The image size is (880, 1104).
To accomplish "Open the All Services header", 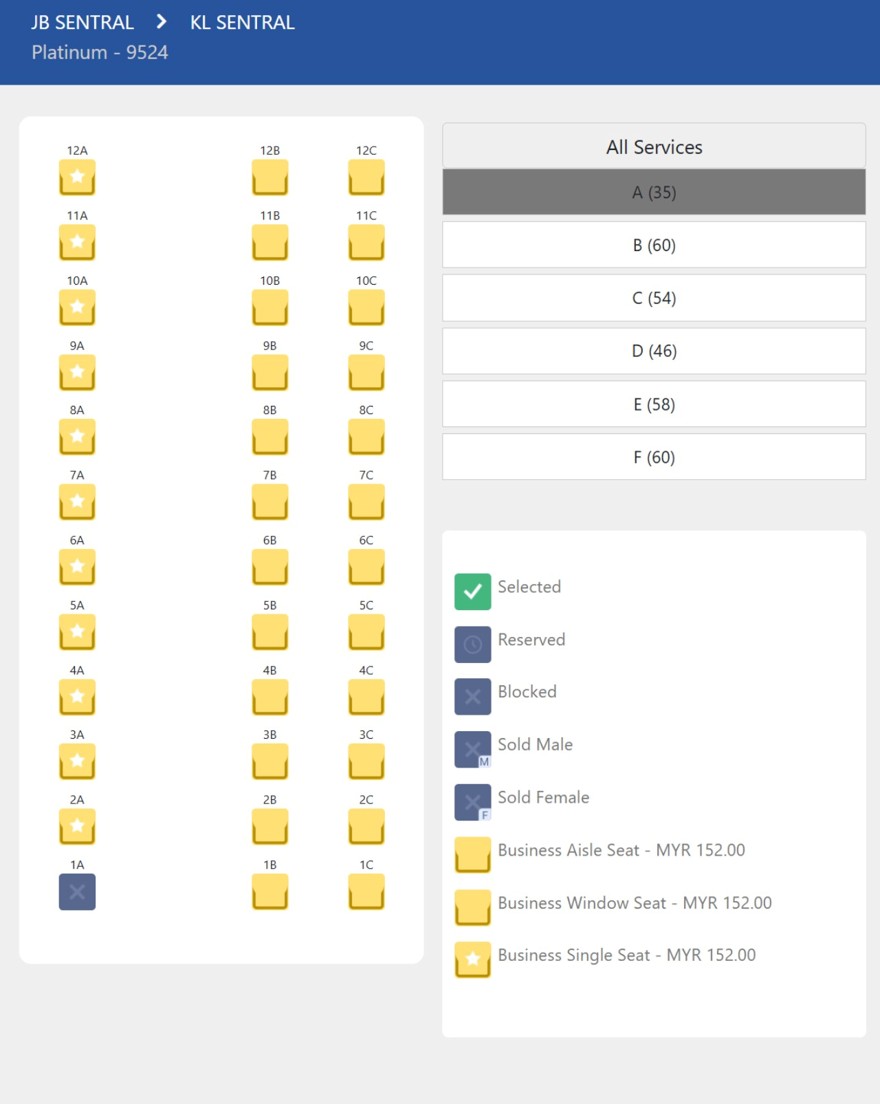I will tap(654, 146).
